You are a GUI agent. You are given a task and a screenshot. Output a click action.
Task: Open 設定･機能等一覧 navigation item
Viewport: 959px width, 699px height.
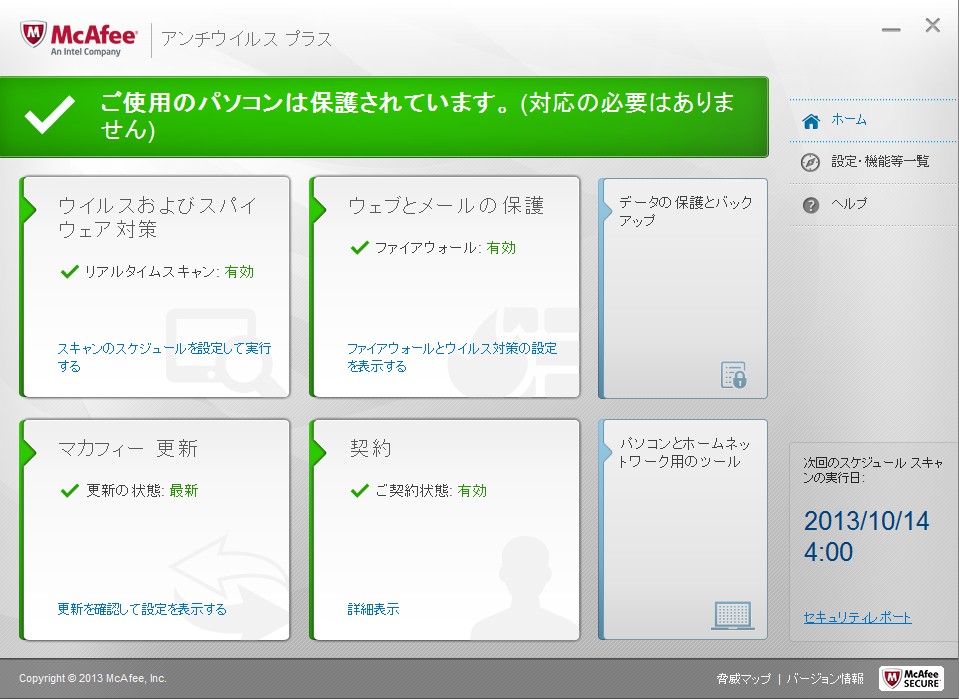click(880, 161)
